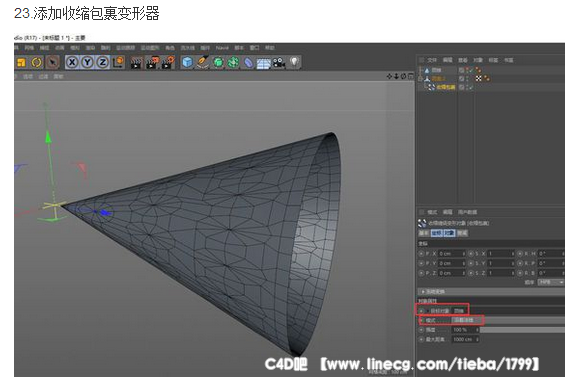Open Object Manager 对象 menu
This screenshot has height=381, width=565.
pyautogui.click(x=478, y=60)
